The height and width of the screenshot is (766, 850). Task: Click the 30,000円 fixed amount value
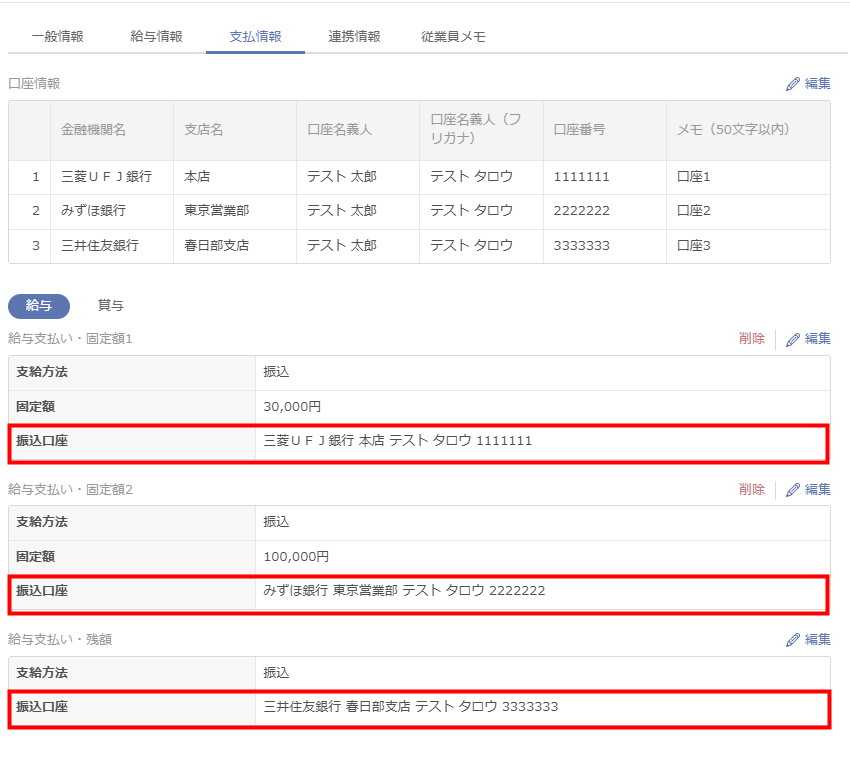[292, 407]
